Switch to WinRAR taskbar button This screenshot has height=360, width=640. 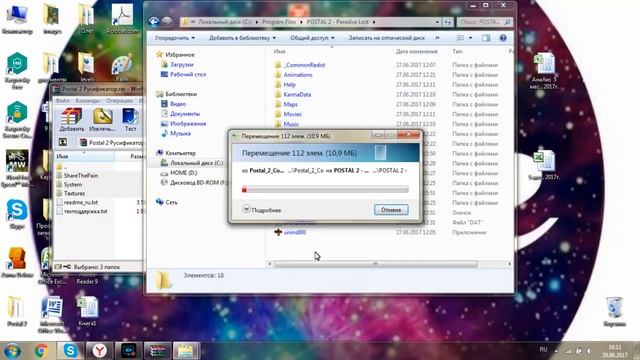pos(157,351)
